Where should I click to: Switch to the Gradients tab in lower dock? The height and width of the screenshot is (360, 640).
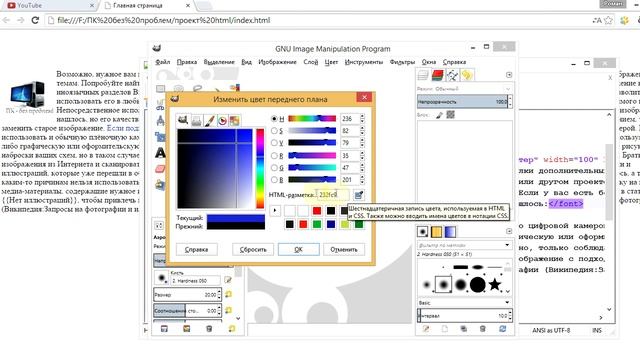pyautogui.click(x=450, y=232)
